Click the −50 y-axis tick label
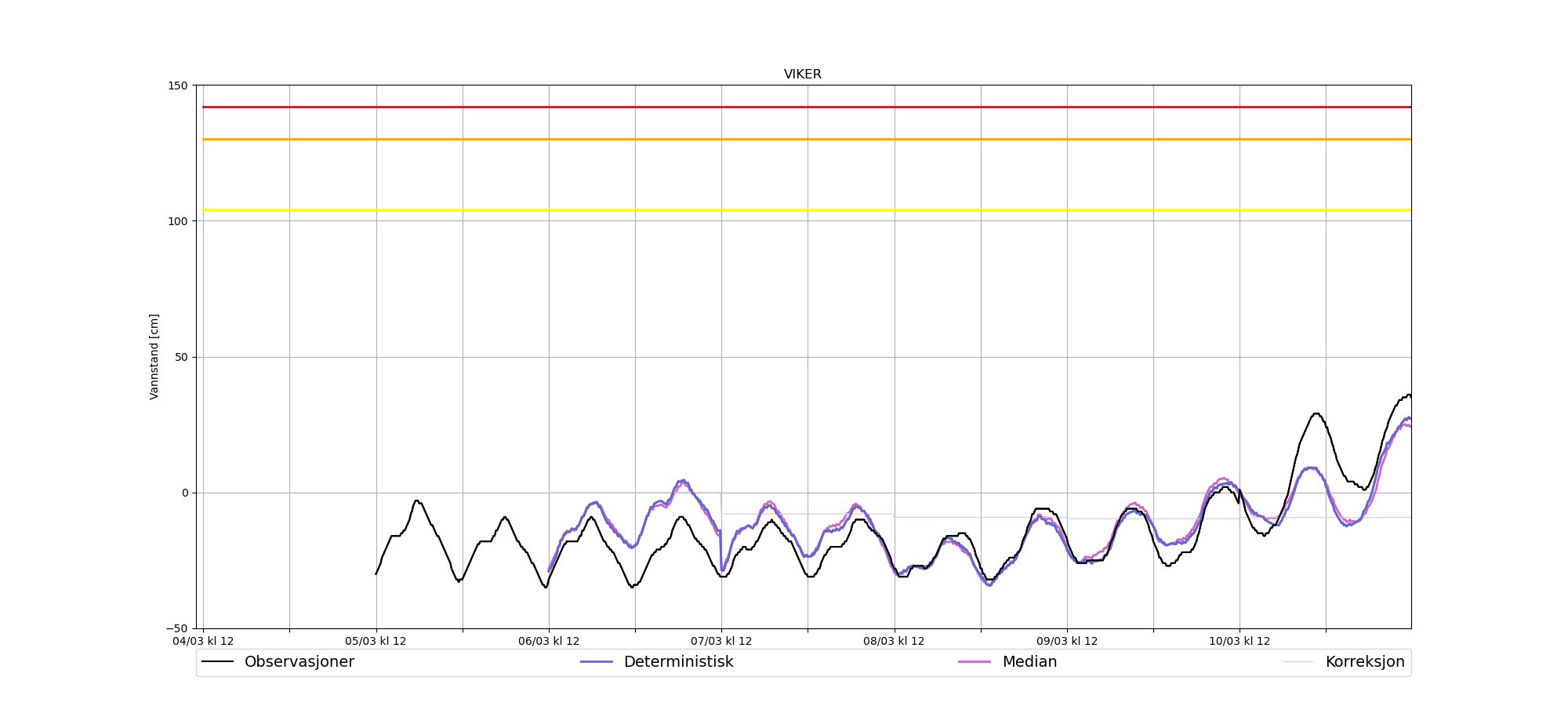The image size is (1568, 706). coord(177,628)
